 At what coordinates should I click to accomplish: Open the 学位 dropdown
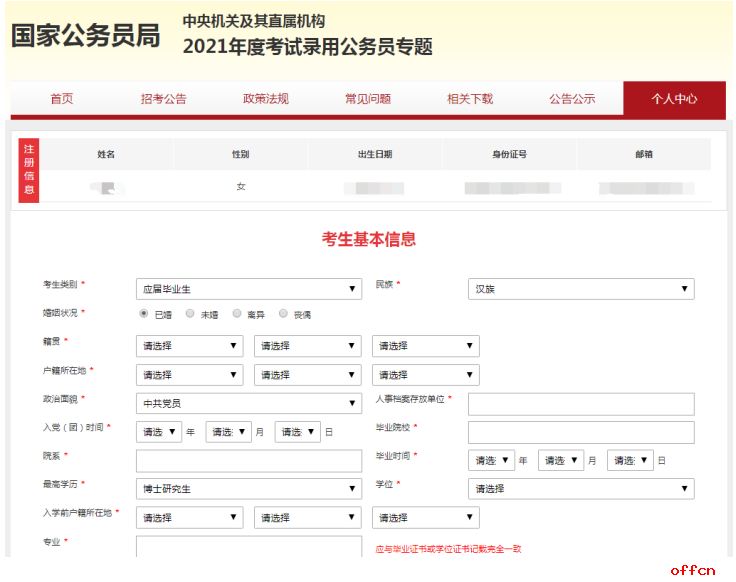pos(580,489)
